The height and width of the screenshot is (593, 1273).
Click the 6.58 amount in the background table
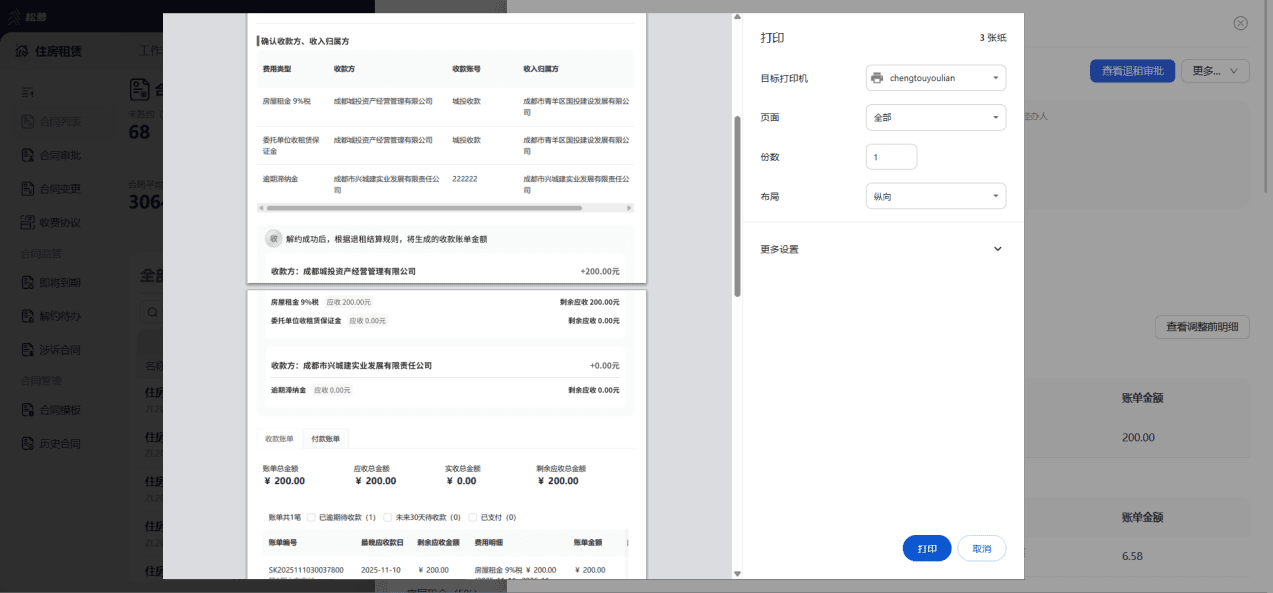pyautogui.click(x=1131, y=556)
